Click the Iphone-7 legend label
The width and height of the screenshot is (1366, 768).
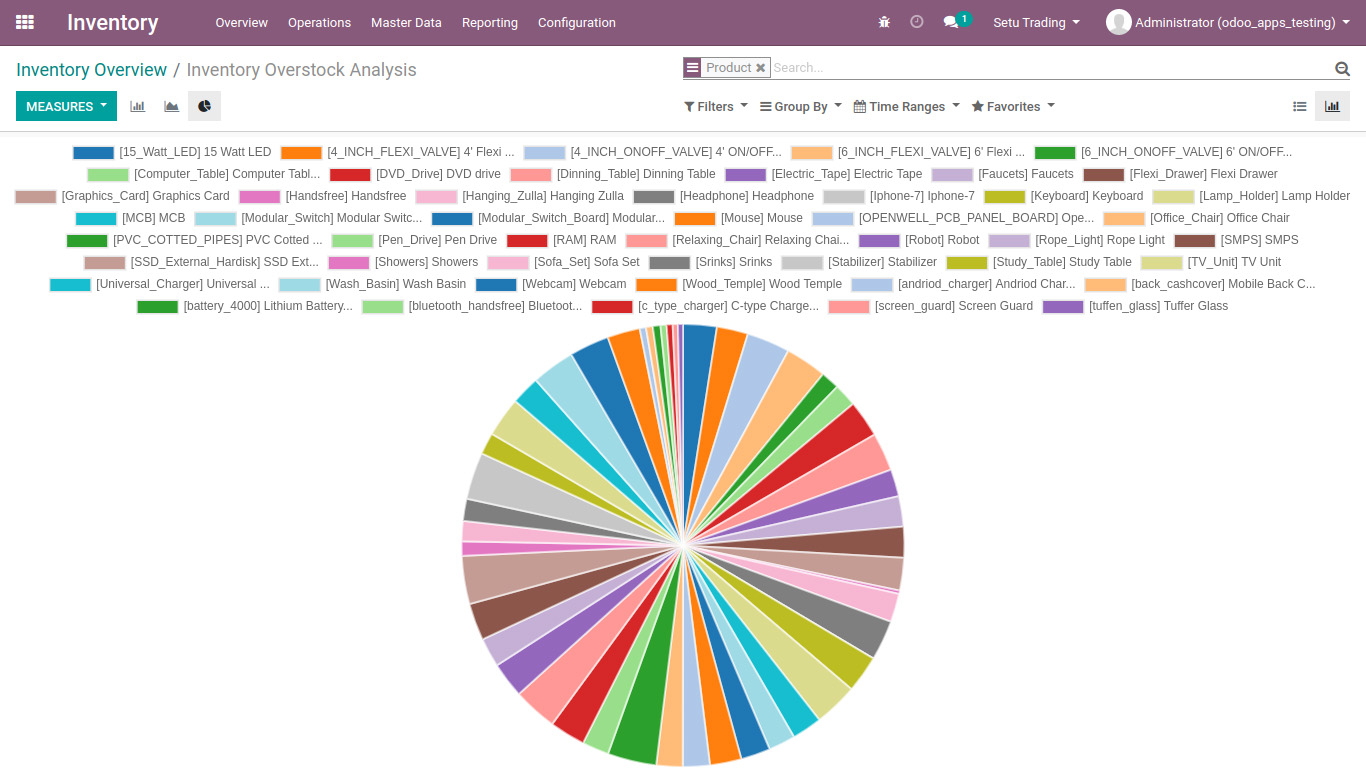pyautogui.click(x=922, y=196)
